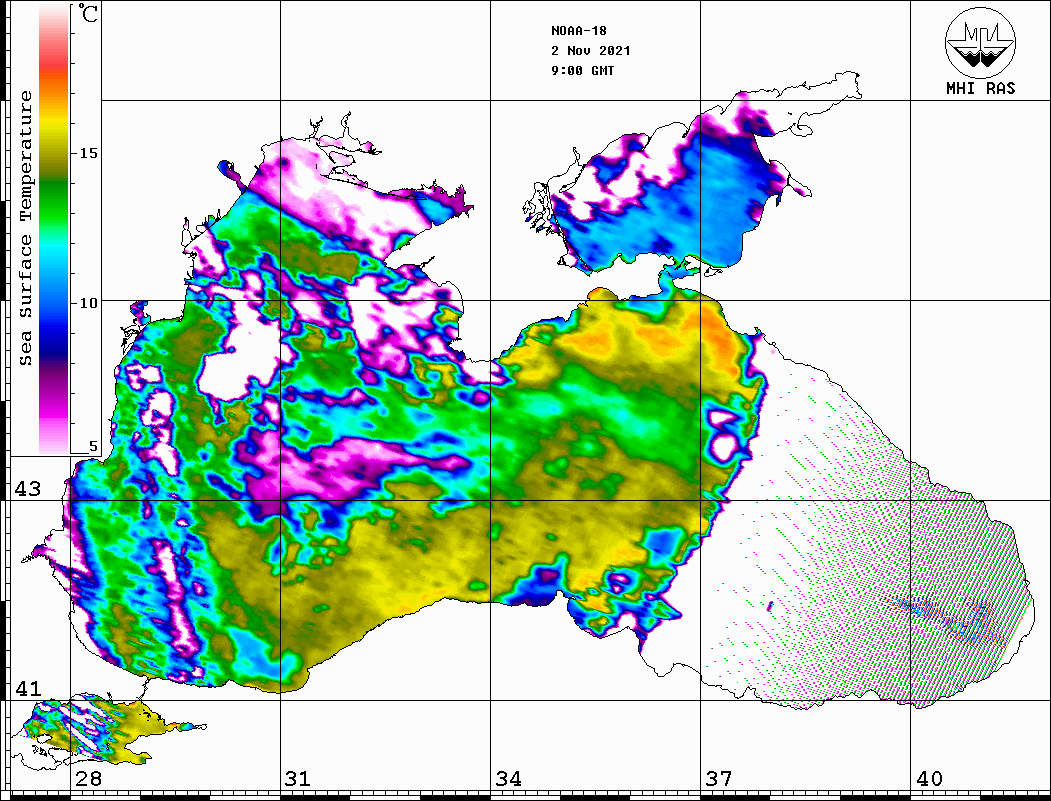
Task: Click the MHI RAS logo emblem
Action: tap(980, 42)
